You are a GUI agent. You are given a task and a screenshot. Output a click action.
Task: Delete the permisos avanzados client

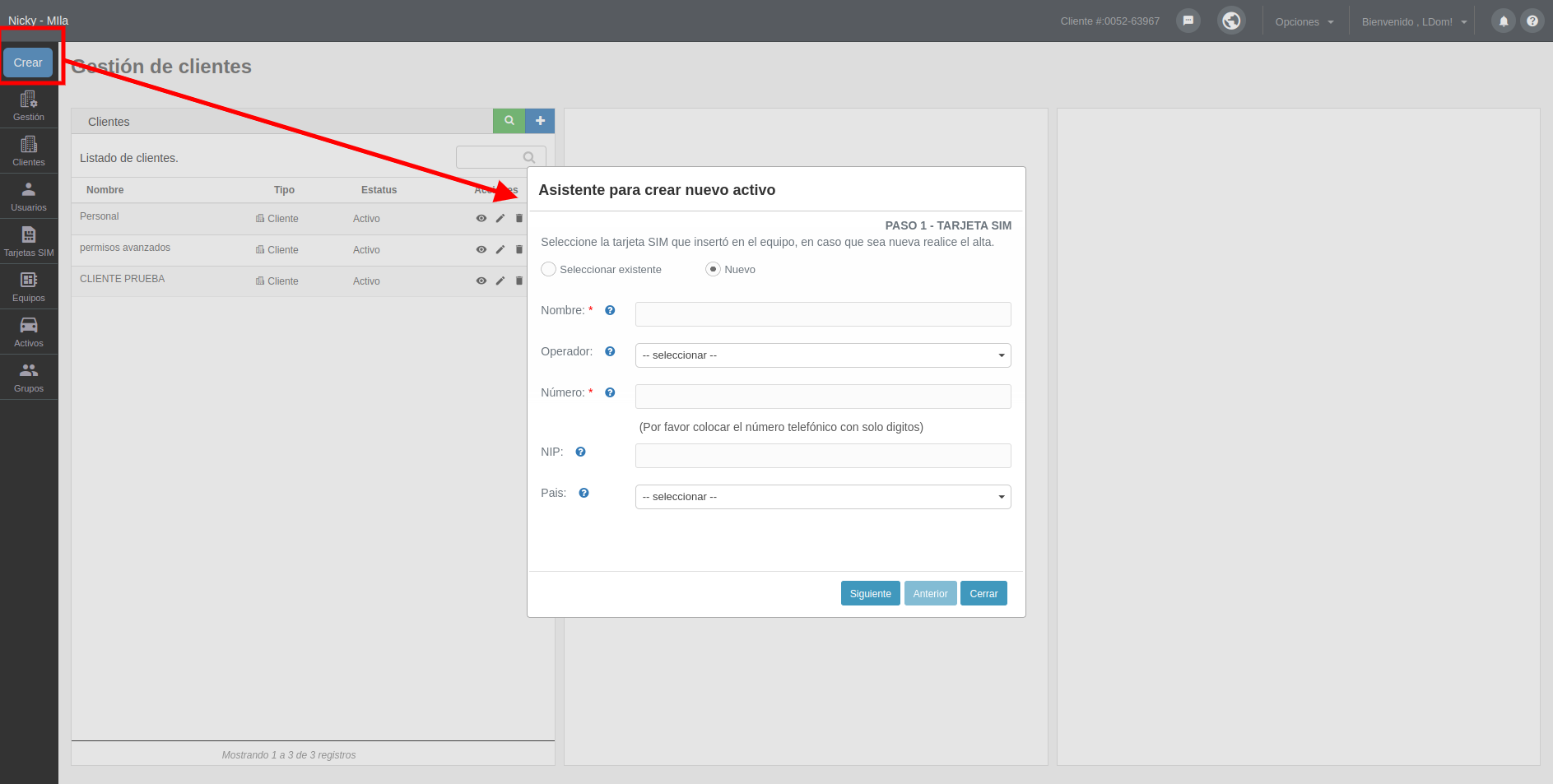pyautogui.click(x=519, y=249)
